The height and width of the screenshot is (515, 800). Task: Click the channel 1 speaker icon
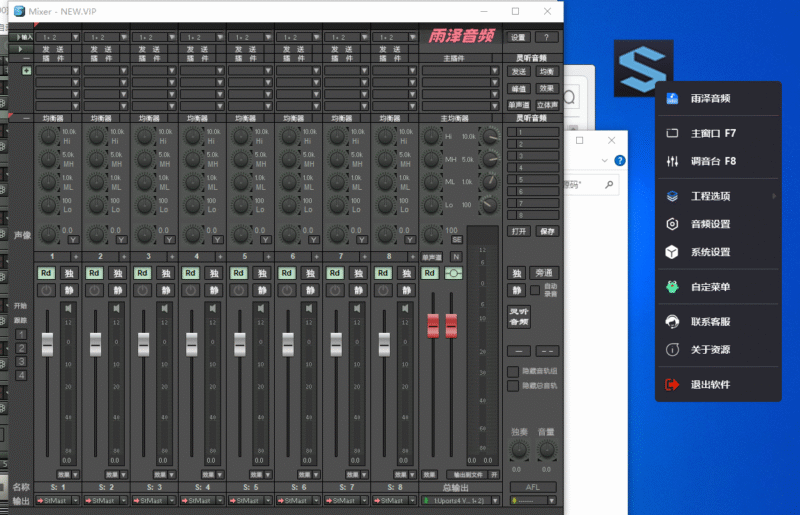pyautogui.click(x=67, y=309)
